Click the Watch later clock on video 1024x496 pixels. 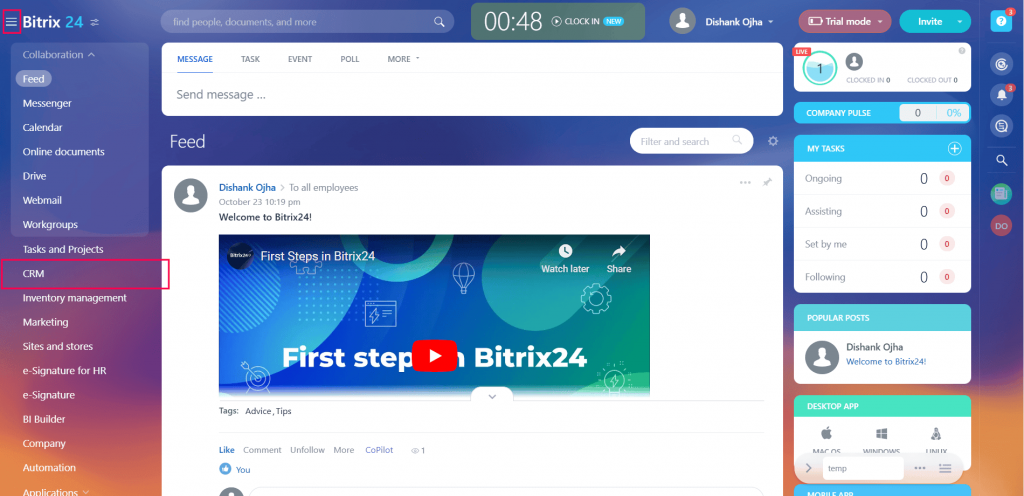point(565,251)
